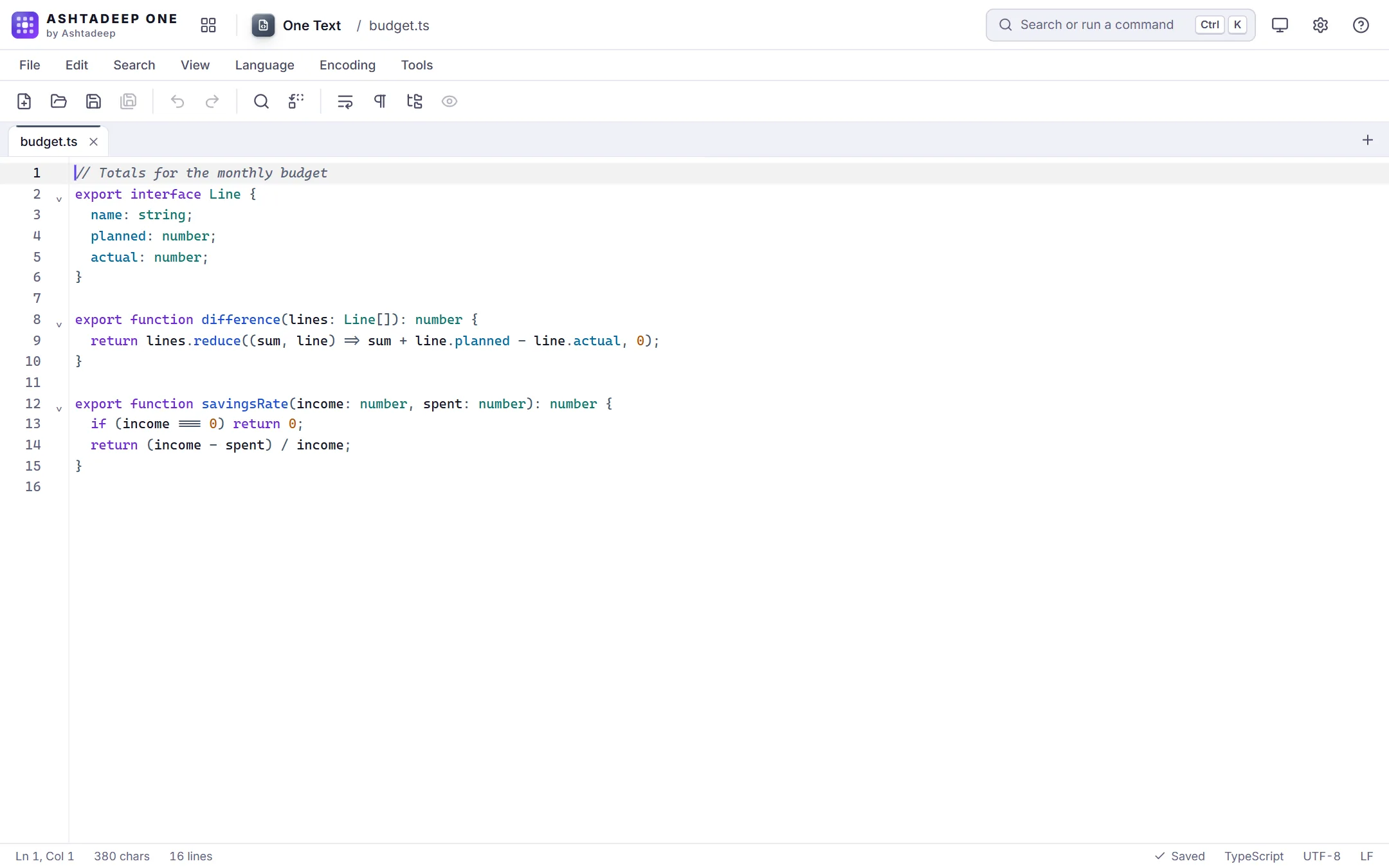Open the Encoding menu
Viewport: 1389px width, 868px height.
click(347, 65)
